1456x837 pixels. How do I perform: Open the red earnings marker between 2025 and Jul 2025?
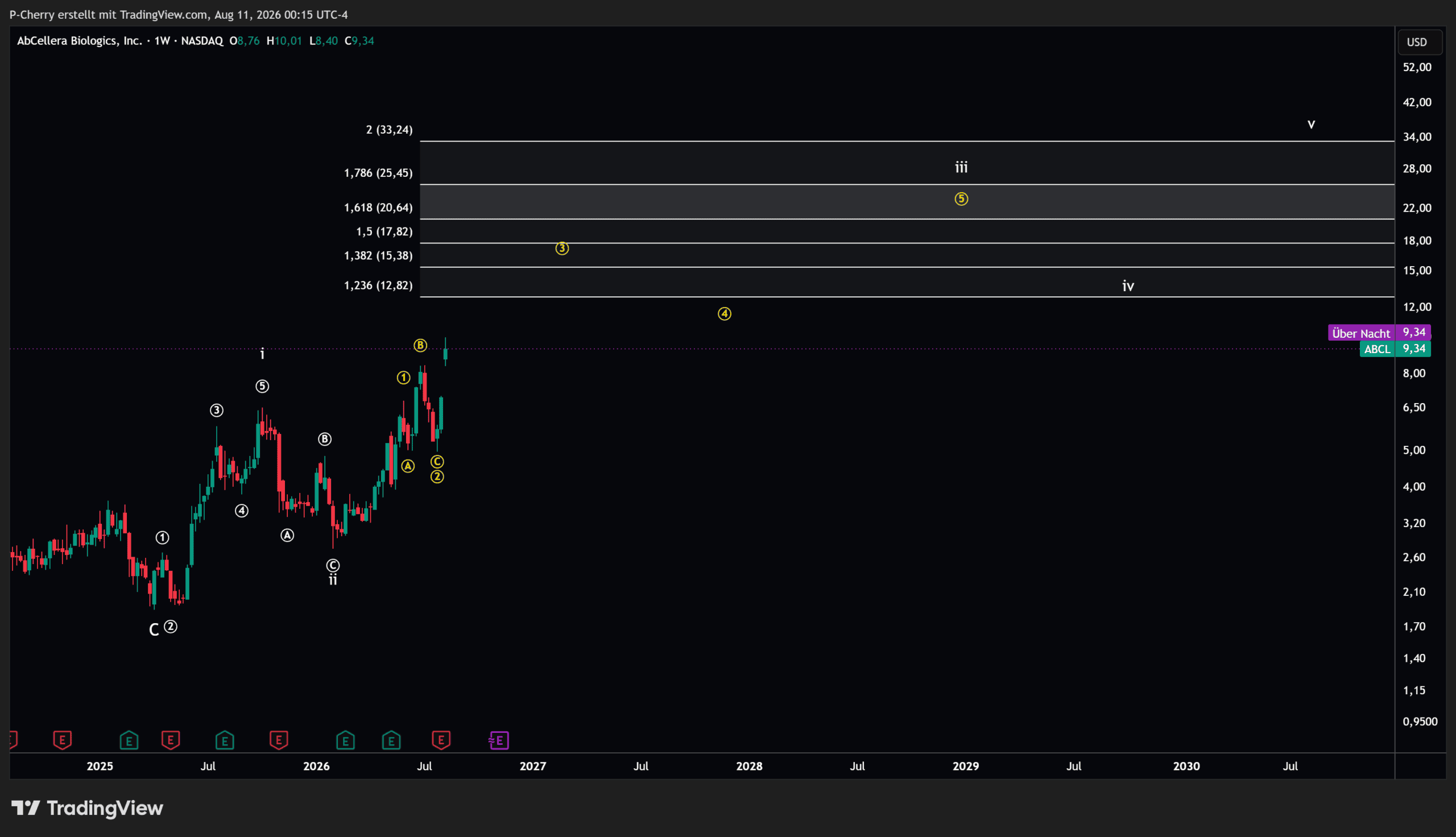171,740
